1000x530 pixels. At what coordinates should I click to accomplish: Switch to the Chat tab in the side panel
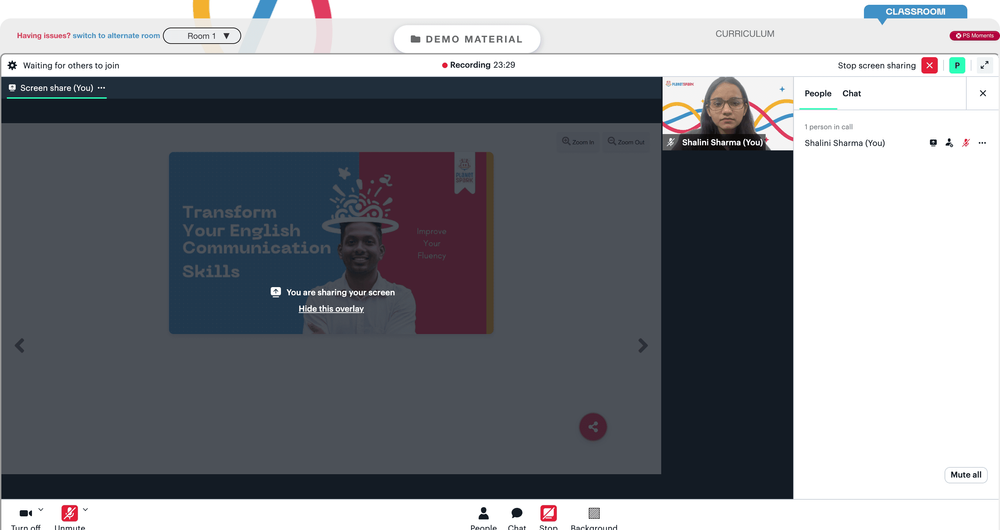coord(851,93)
